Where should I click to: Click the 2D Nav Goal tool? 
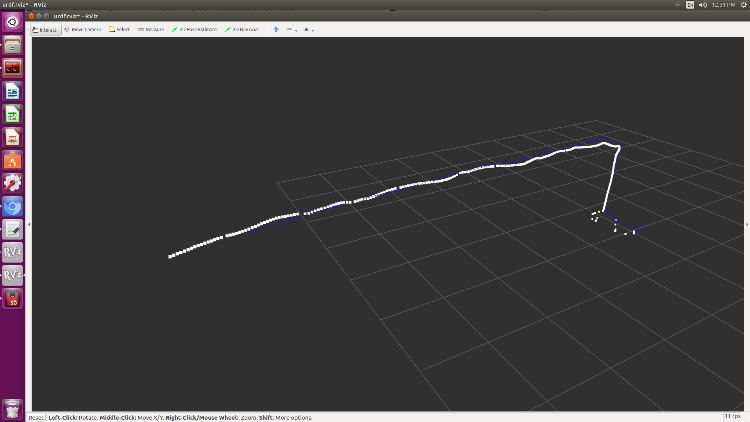pos(242,30)
